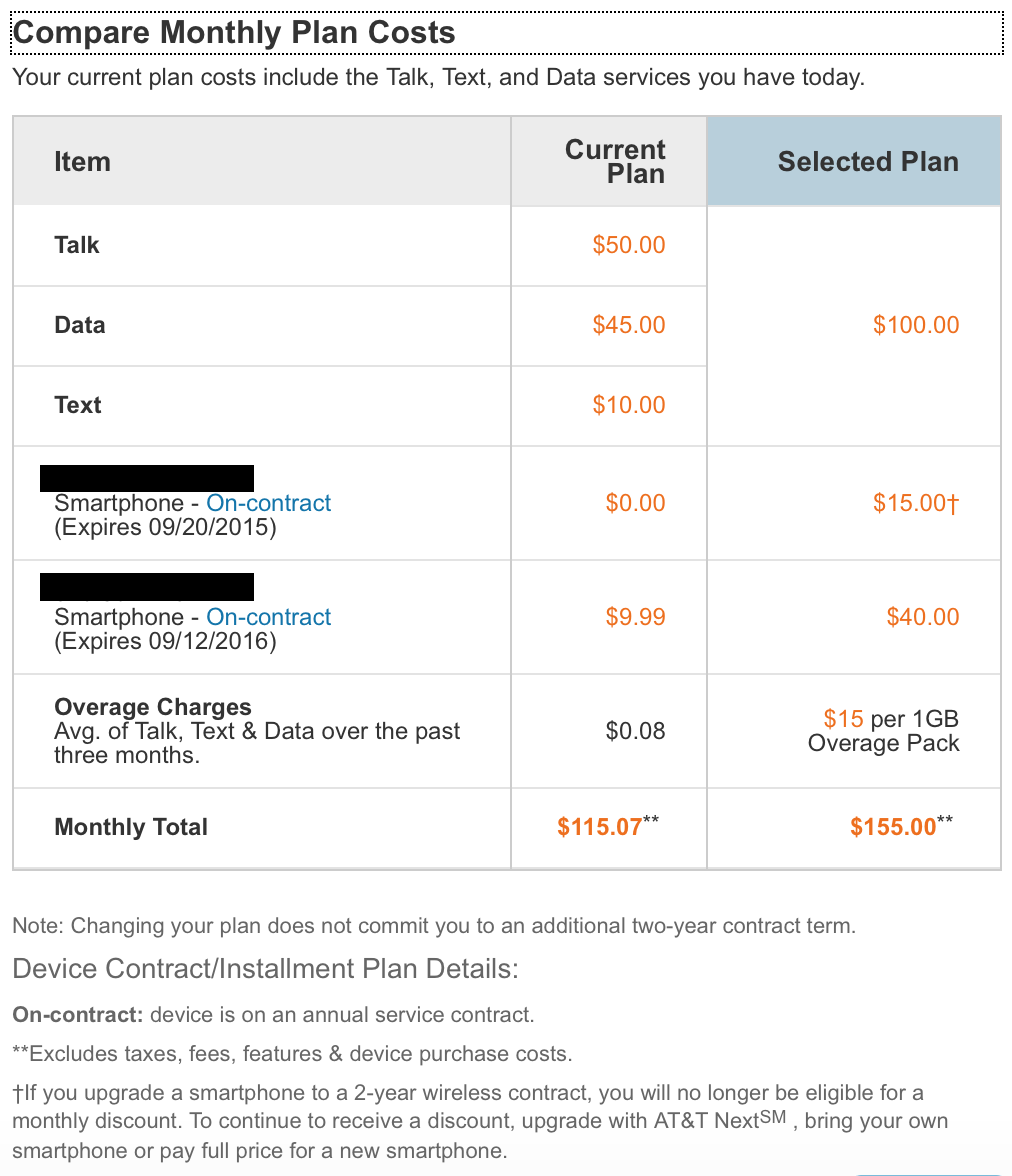Viewport: 1012px width, 1176px height.
Task: Click the $155.00 selected monthly total
Action: click(x=901, y=826)
